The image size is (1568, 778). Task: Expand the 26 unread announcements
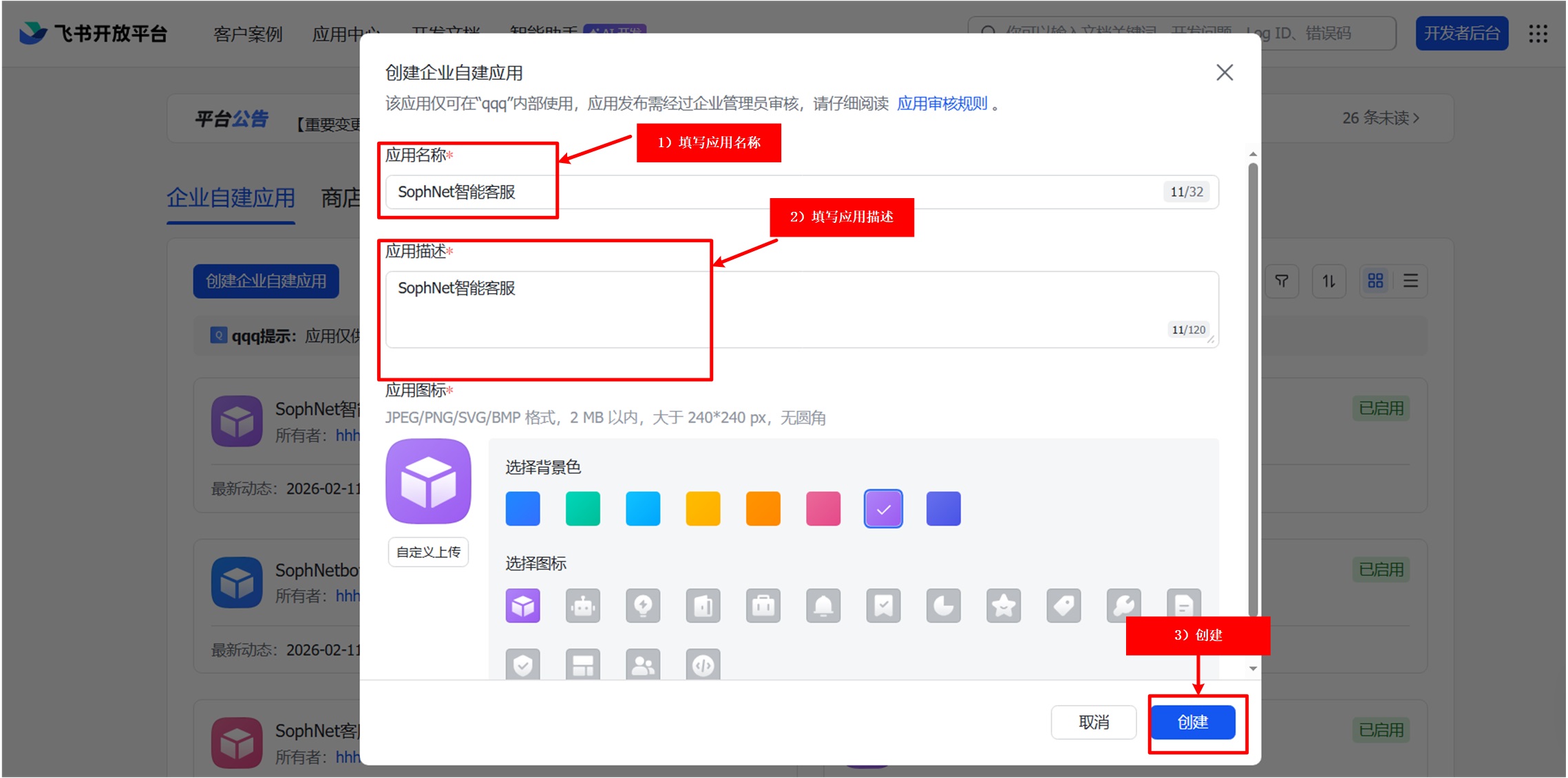pos(1380,118)
